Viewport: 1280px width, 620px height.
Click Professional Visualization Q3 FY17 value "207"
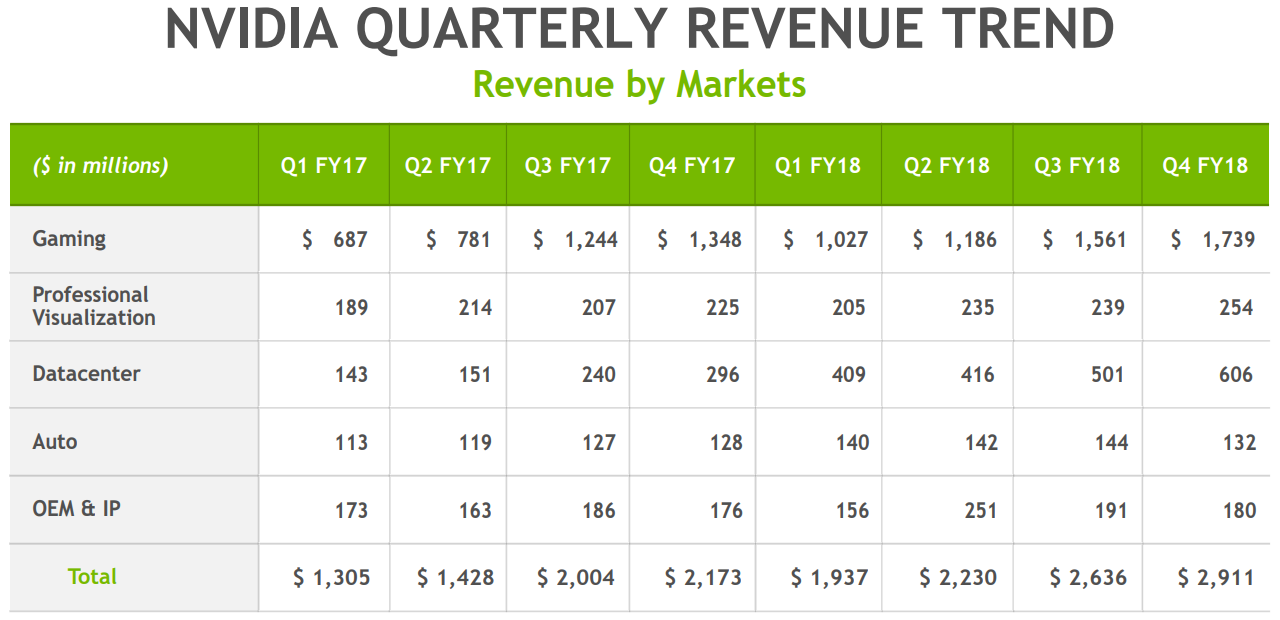[598, 307]
